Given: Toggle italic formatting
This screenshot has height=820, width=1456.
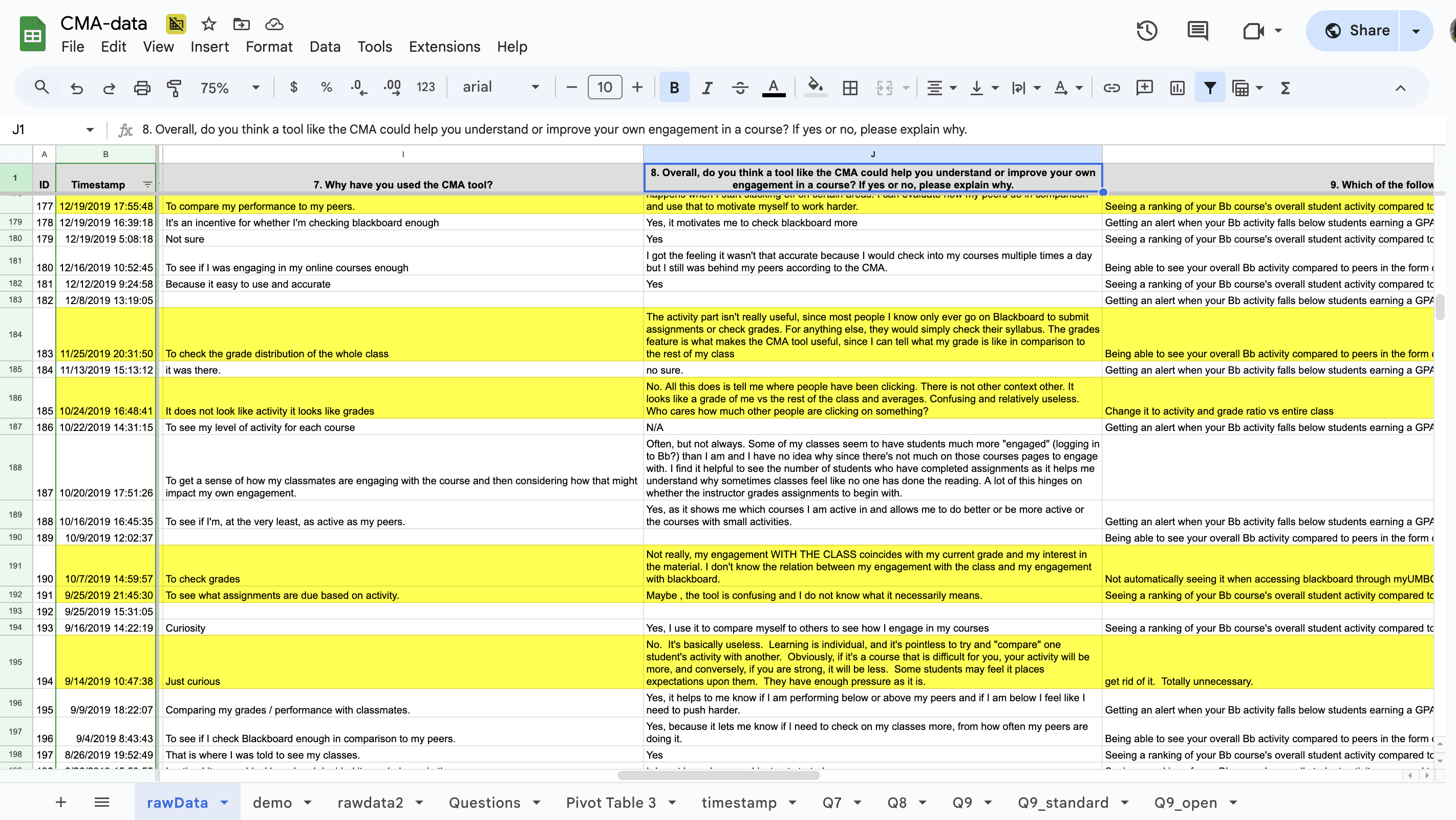Looking at the screenshot, I should click(x=706, y=88).
